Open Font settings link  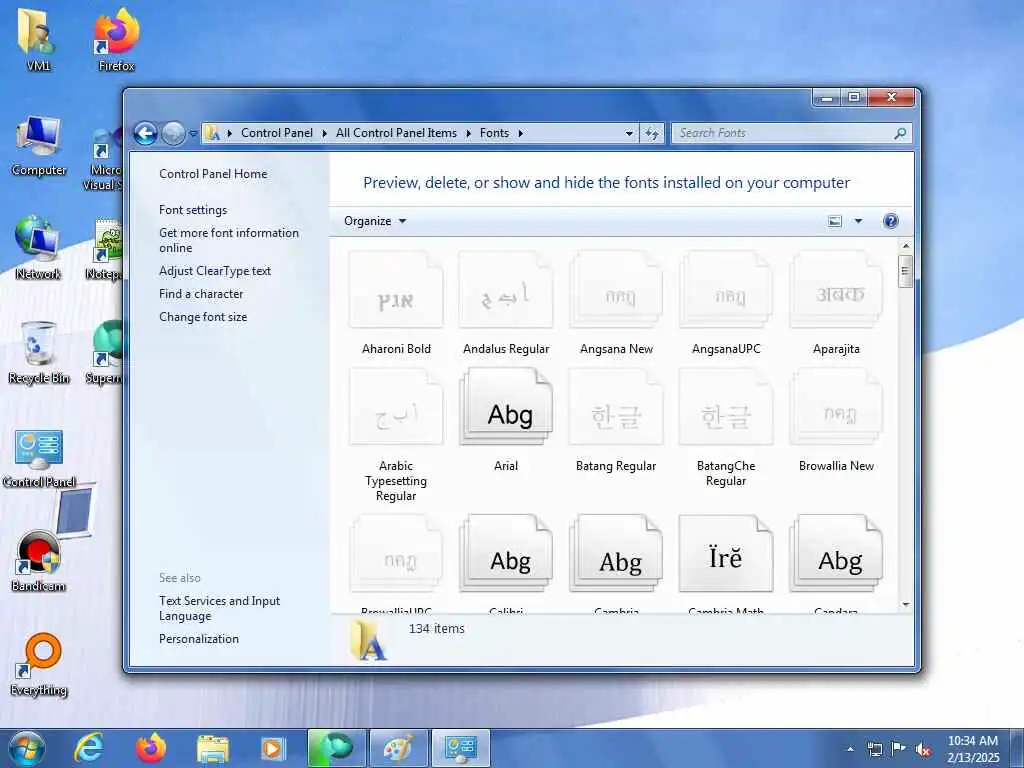pos(193,210)
